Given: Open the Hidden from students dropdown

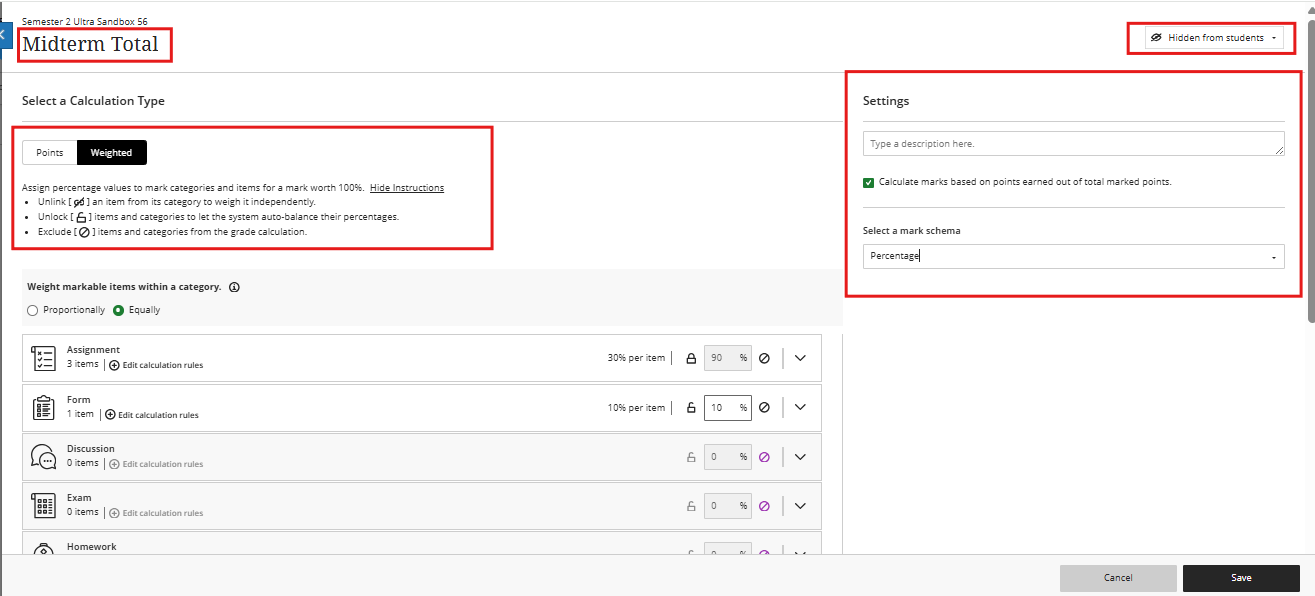Looking at the screenshot, I should point(1212,37).
